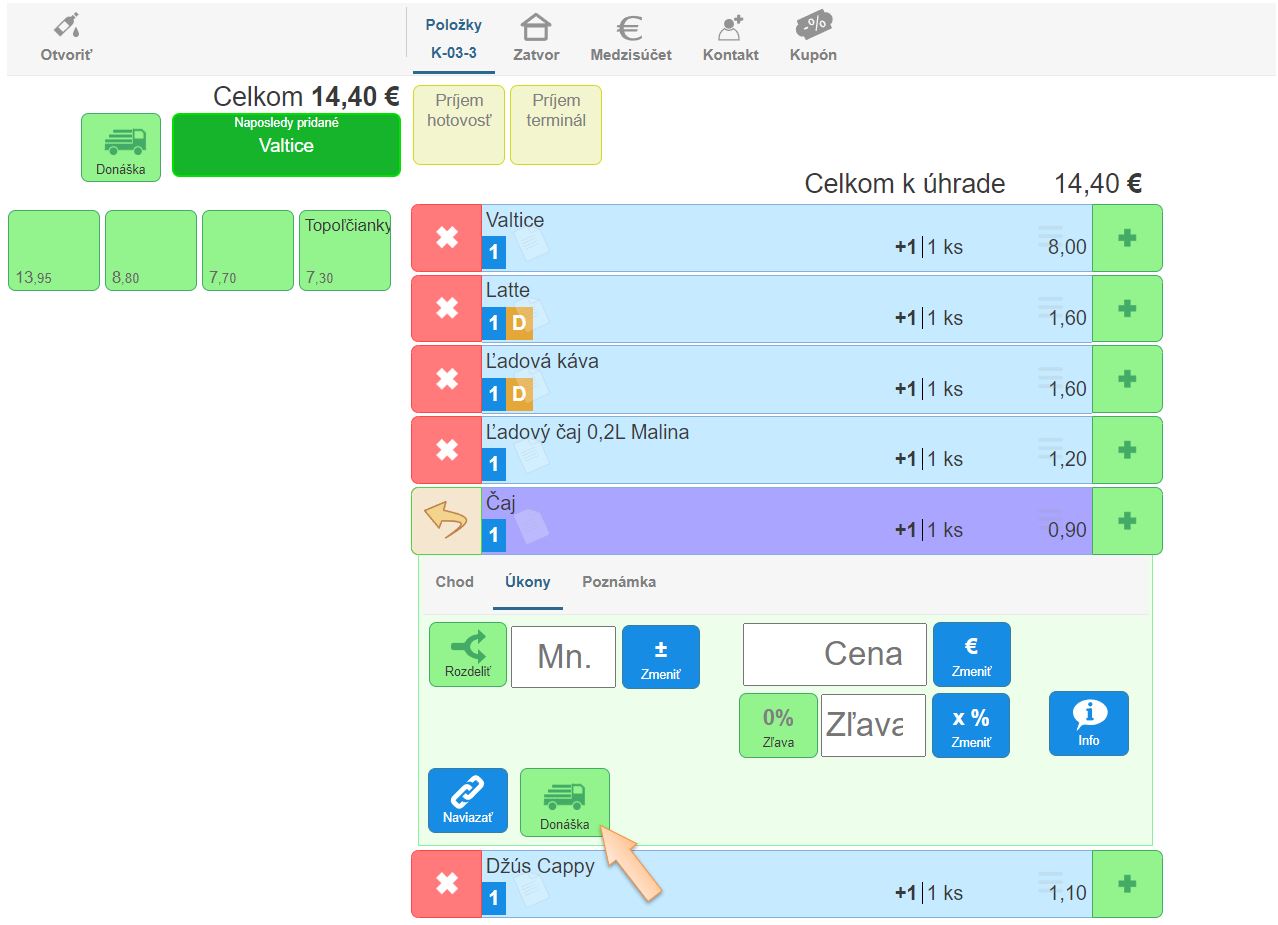This screenshot has width=1278, height=925.
Task: Click the Otvoriť bottle icon
Action: [x=66, y=27]
